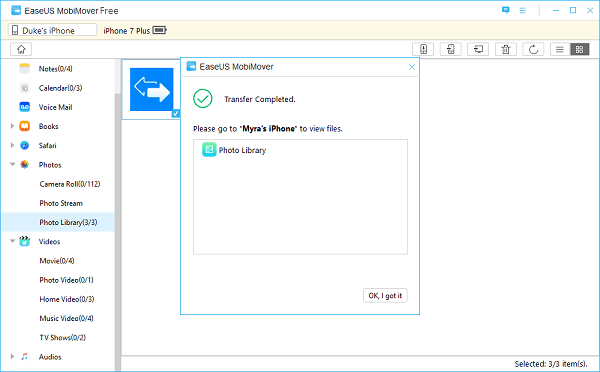
Task: Click the Photos flower icon
Action: (24, 165)
